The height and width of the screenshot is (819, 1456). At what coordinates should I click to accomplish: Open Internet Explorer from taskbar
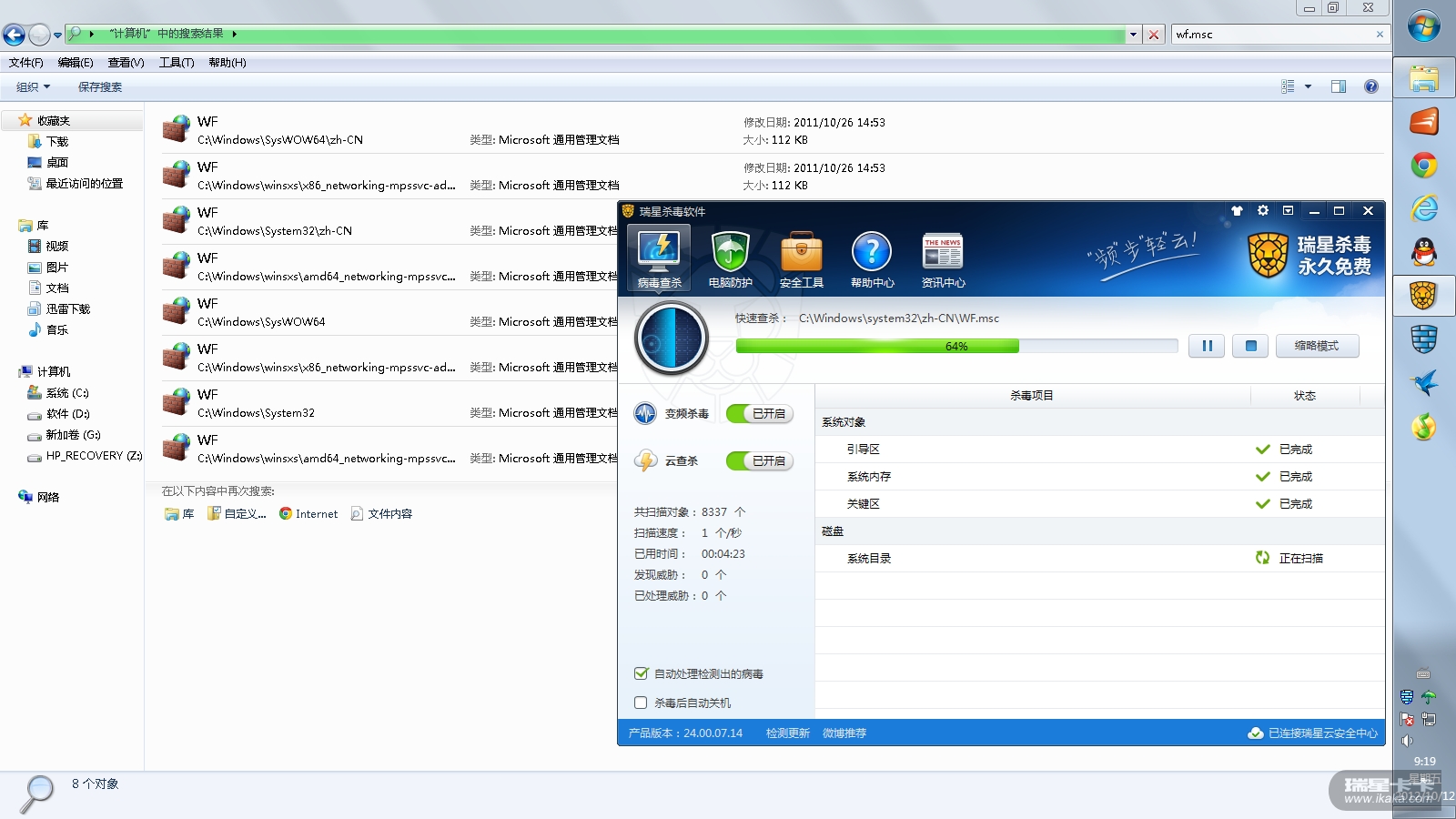pyautogui.click(x=1424, y=208)
